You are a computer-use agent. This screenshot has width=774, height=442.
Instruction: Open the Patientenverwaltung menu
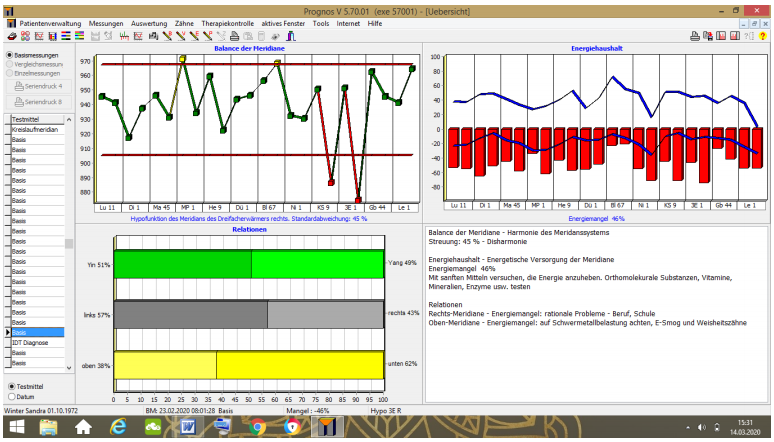pyautogui.click(x=50, y=22)
